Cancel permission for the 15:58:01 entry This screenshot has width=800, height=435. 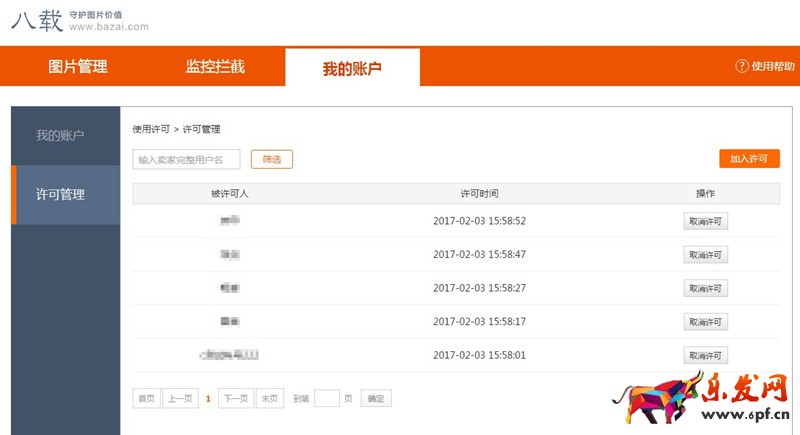[706, 356]
